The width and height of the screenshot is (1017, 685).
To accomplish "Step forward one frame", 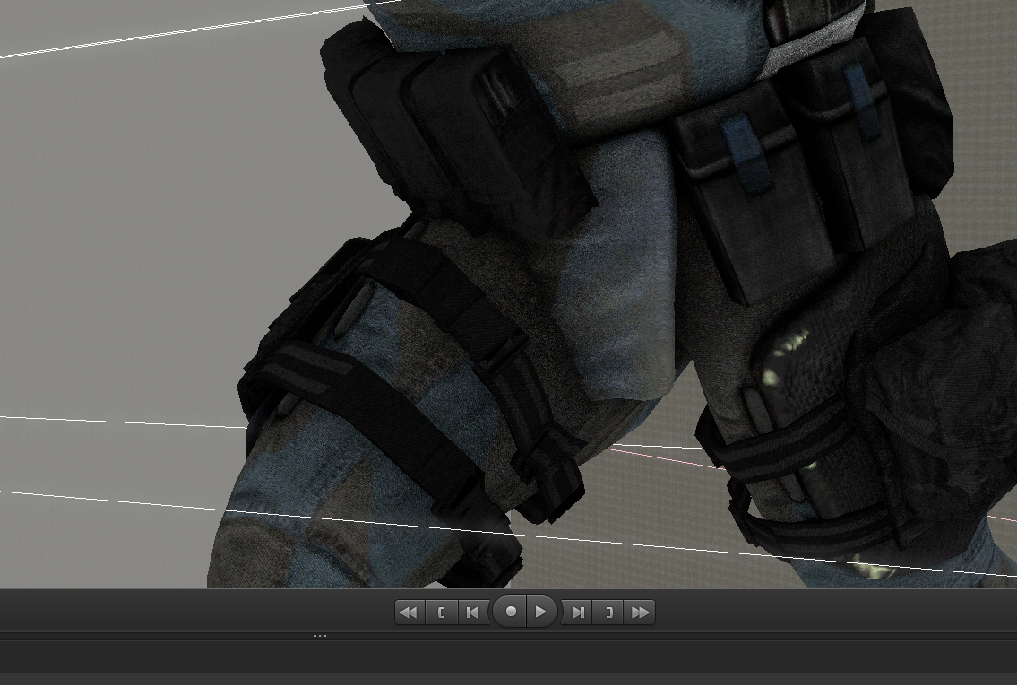I will (x=577, y=612).
